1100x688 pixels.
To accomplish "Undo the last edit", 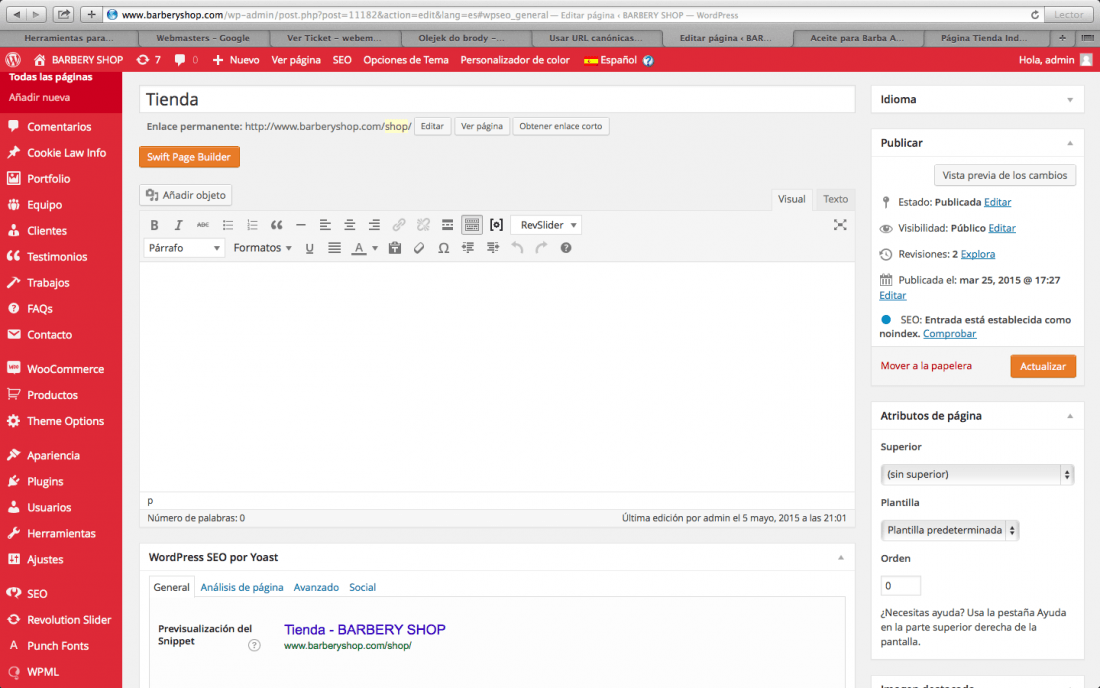I will tap(517, 248).
